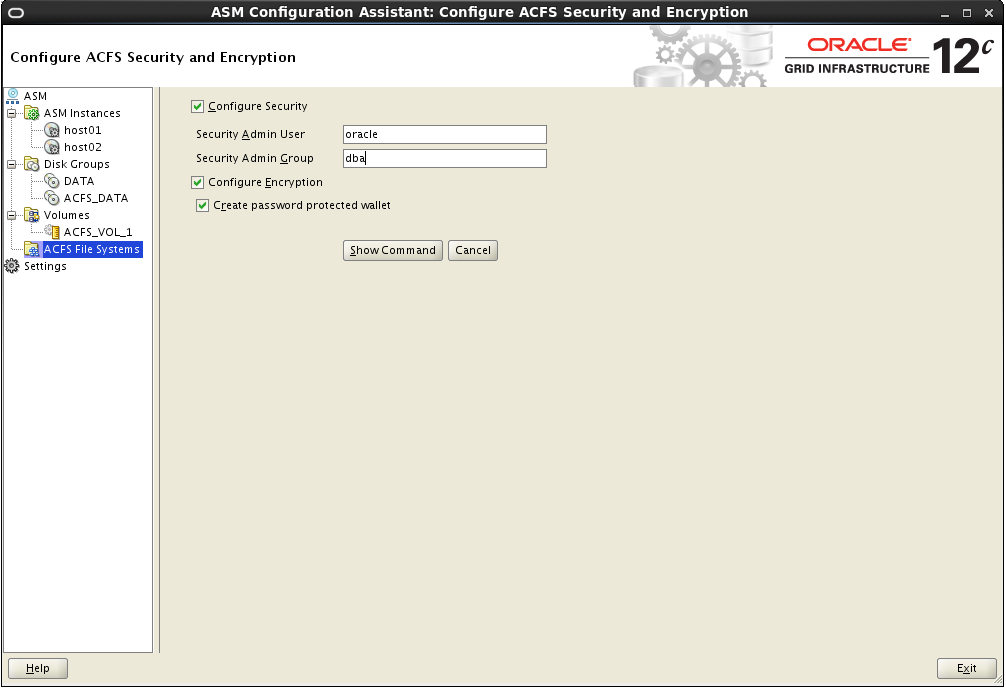The image size is (1006, 688).
Task: Focus the Security Admin User field
Action: [445, 134]
